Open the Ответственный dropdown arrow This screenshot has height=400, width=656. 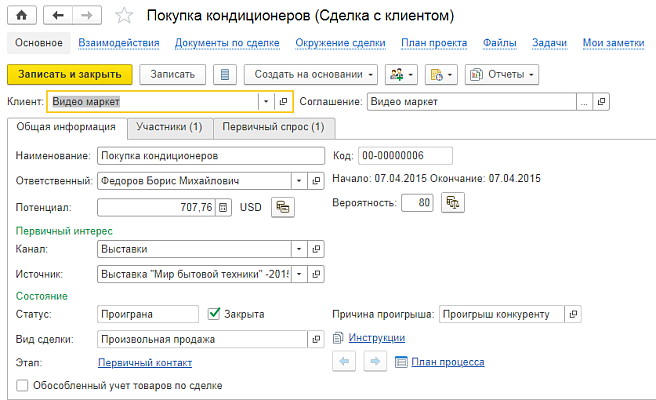[298, 181]
